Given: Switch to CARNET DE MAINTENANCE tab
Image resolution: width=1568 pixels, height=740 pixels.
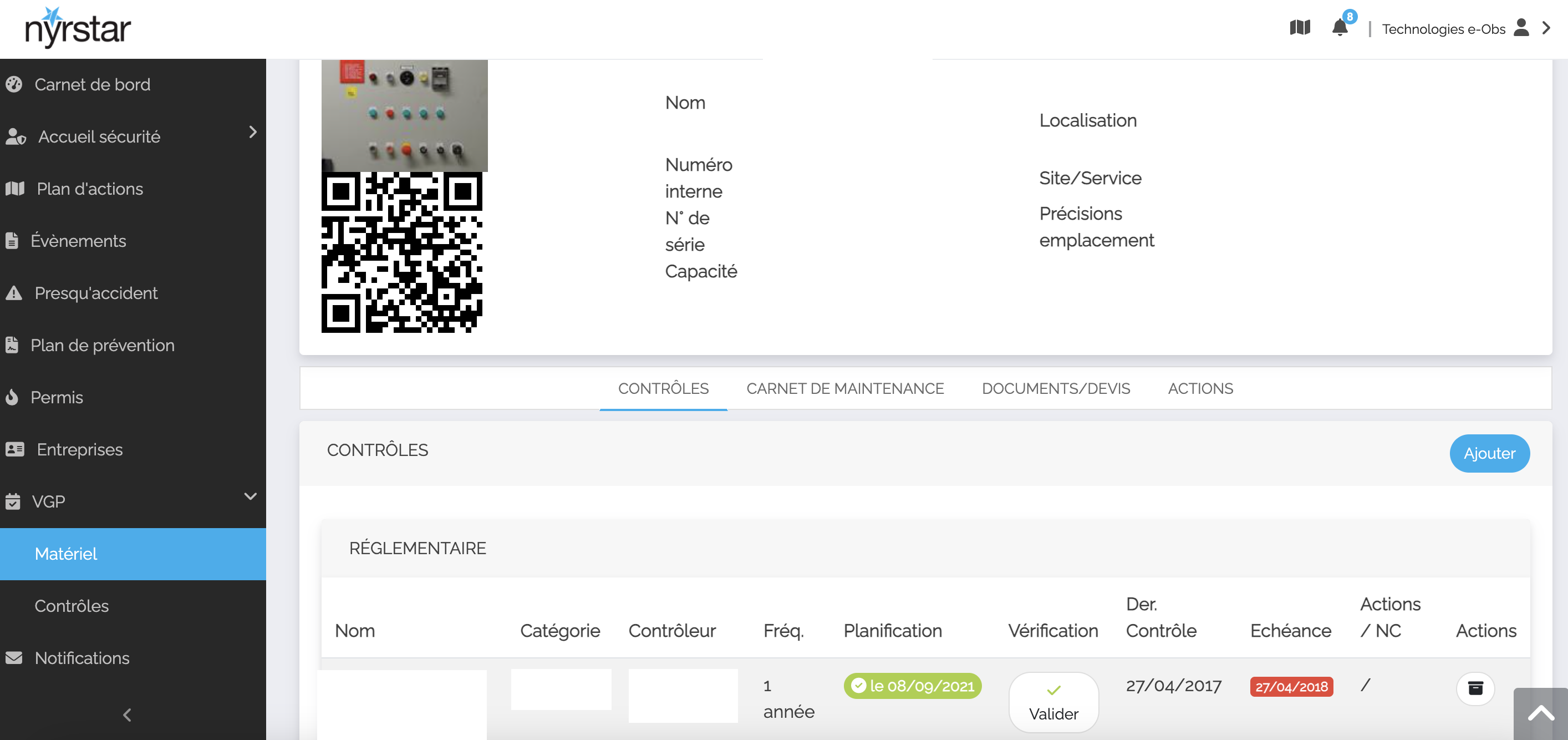Looking at the screenshot, I should pos(845,388).
